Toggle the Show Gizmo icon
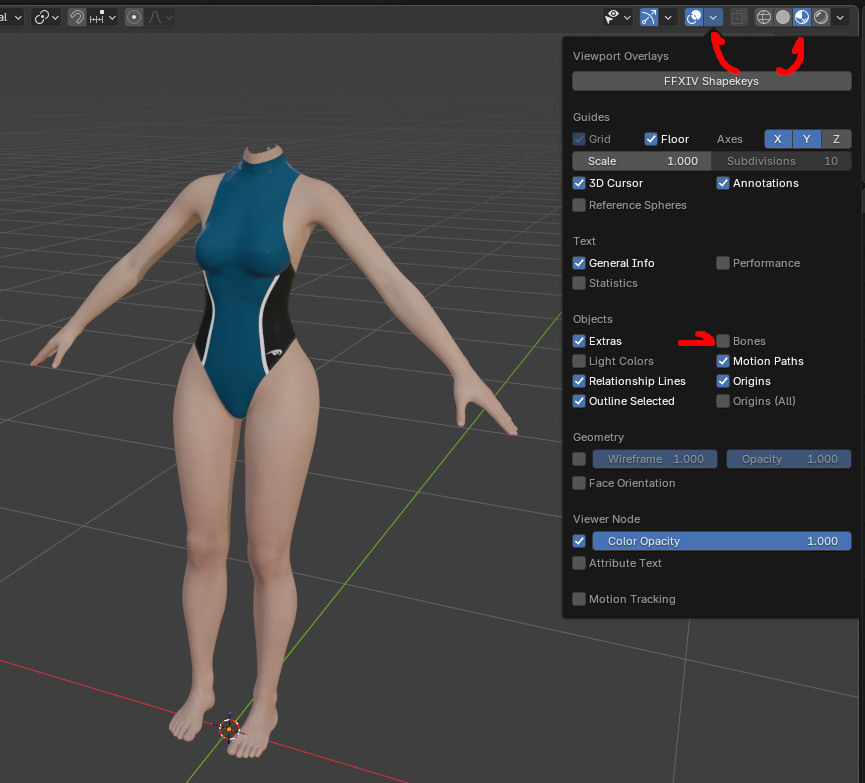The height and width of the screenshot is (783, 865). [x=649, y=18]
